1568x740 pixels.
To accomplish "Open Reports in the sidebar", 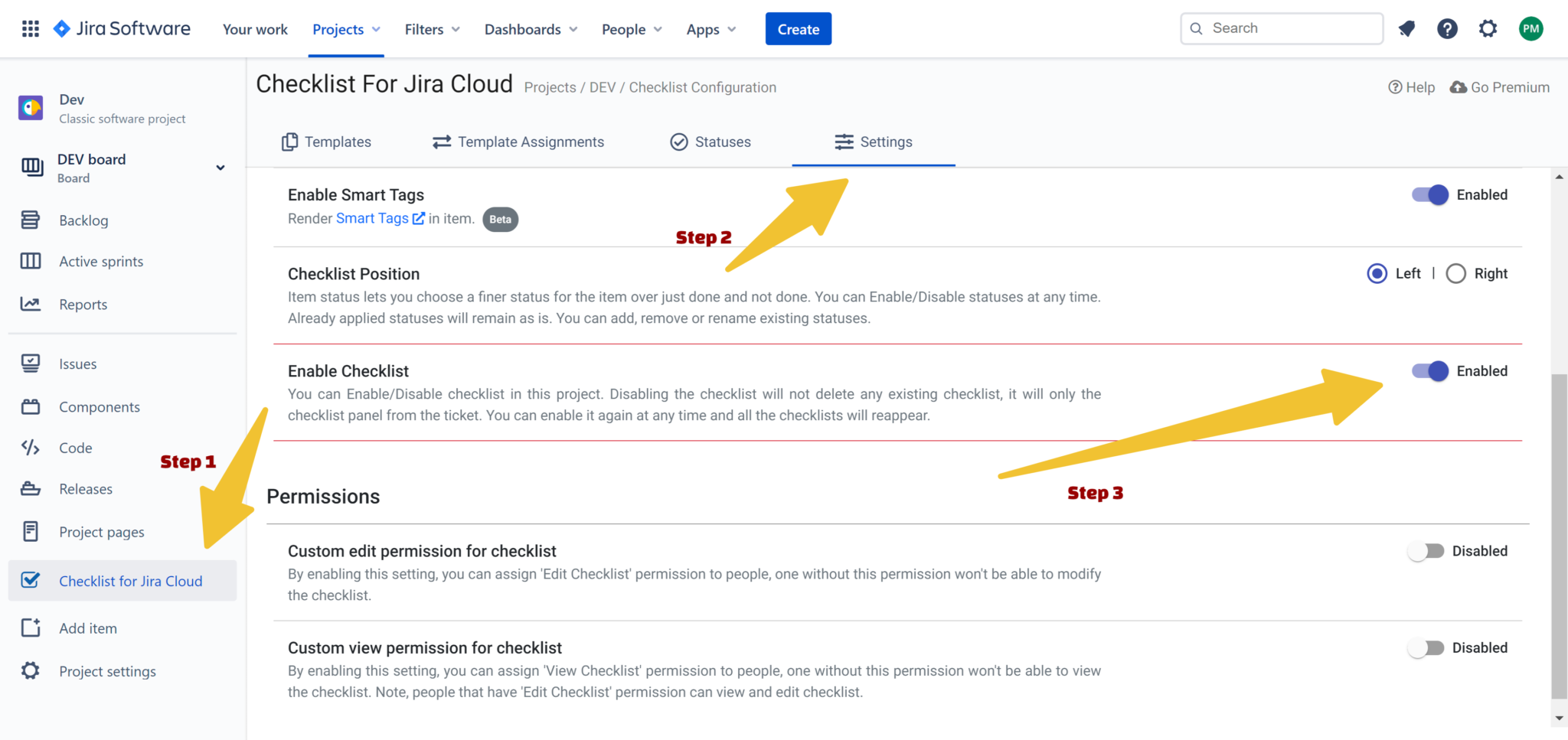I will coord(83,305).
